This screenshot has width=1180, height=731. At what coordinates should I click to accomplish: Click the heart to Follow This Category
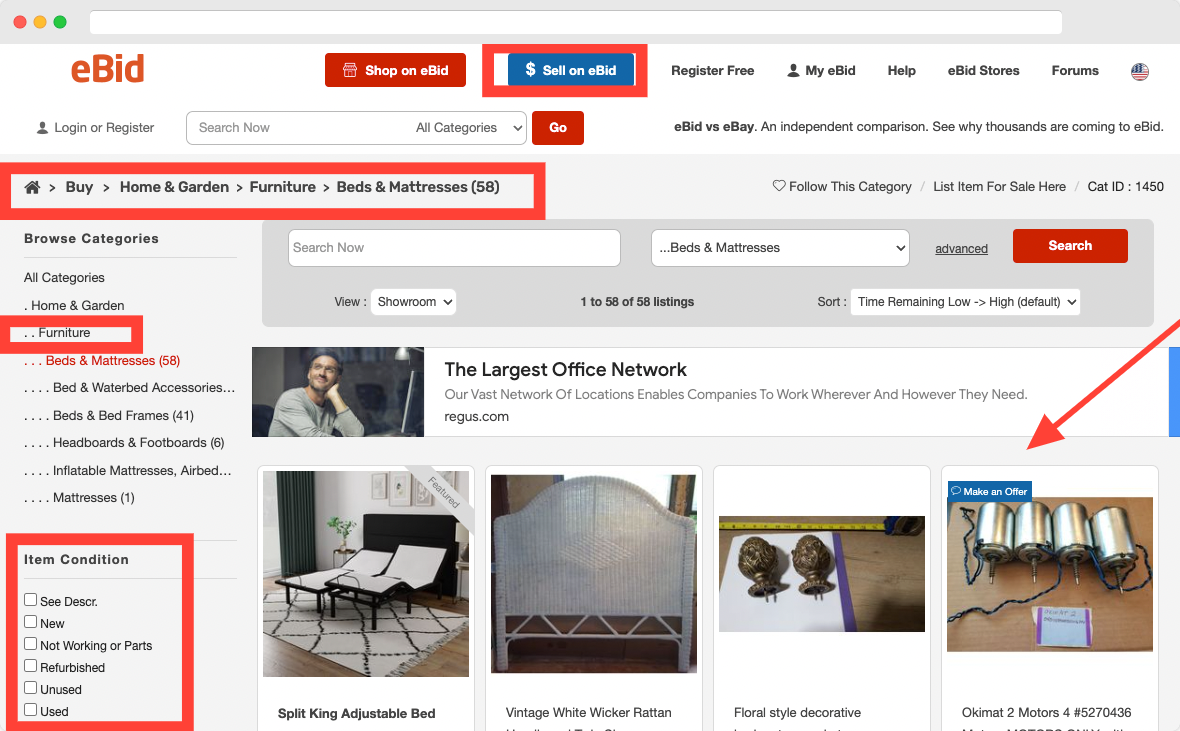(779, 186)
